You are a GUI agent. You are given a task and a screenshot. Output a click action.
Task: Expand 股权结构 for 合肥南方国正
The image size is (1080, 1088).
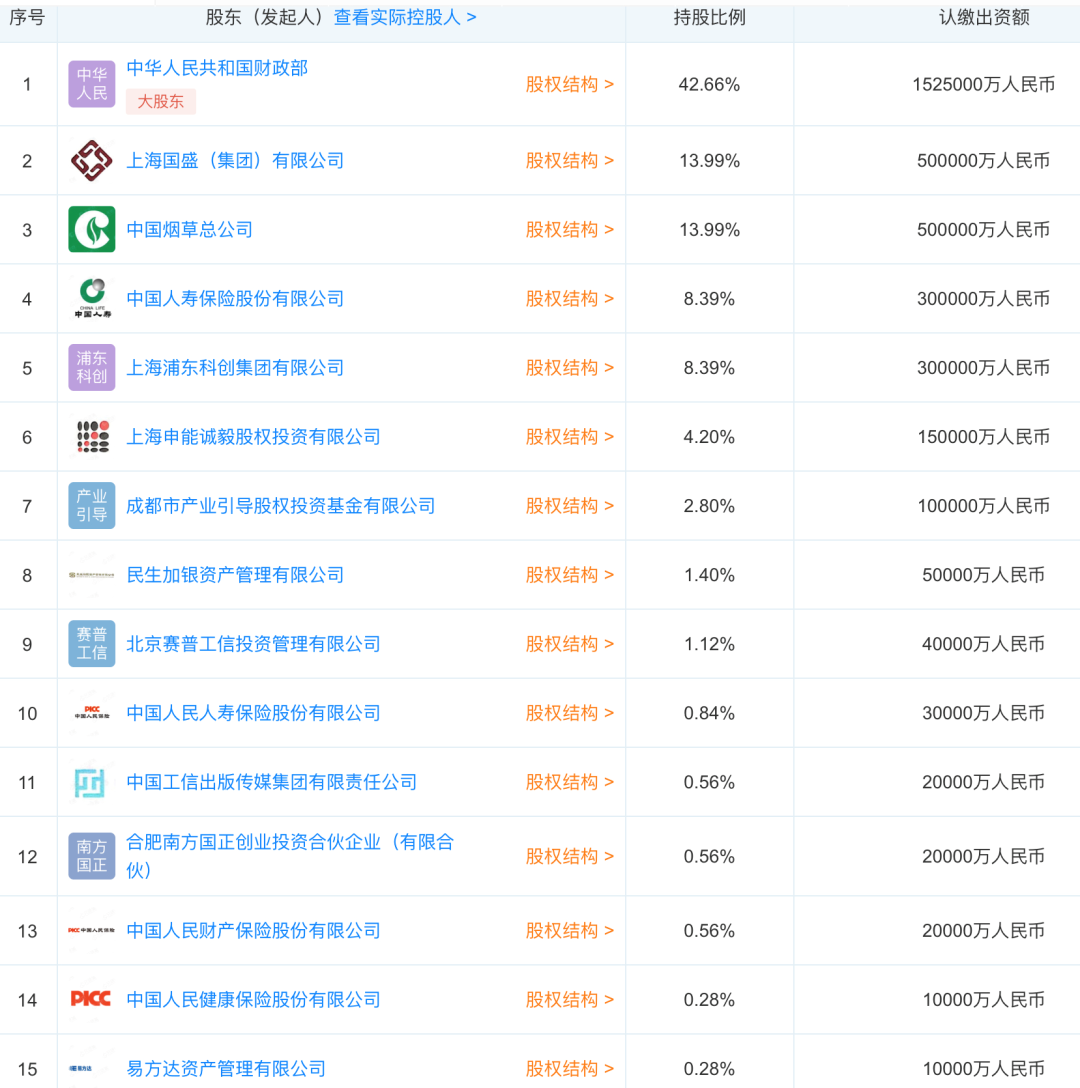[x=570, y=856]
